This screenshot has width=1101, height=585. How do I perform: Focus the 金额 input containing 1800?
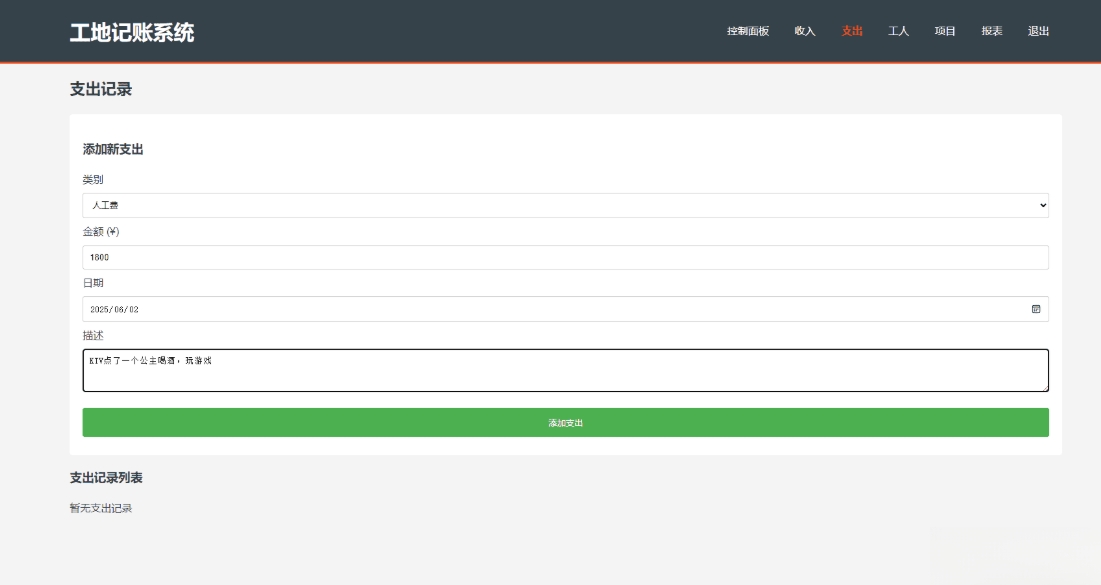click(x=565, y=257)
